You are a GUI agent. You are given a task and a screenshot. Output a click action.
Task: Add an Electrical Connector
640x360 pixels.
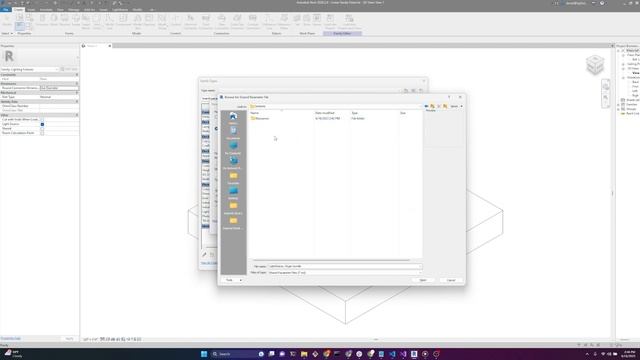[x=190, y=22]
